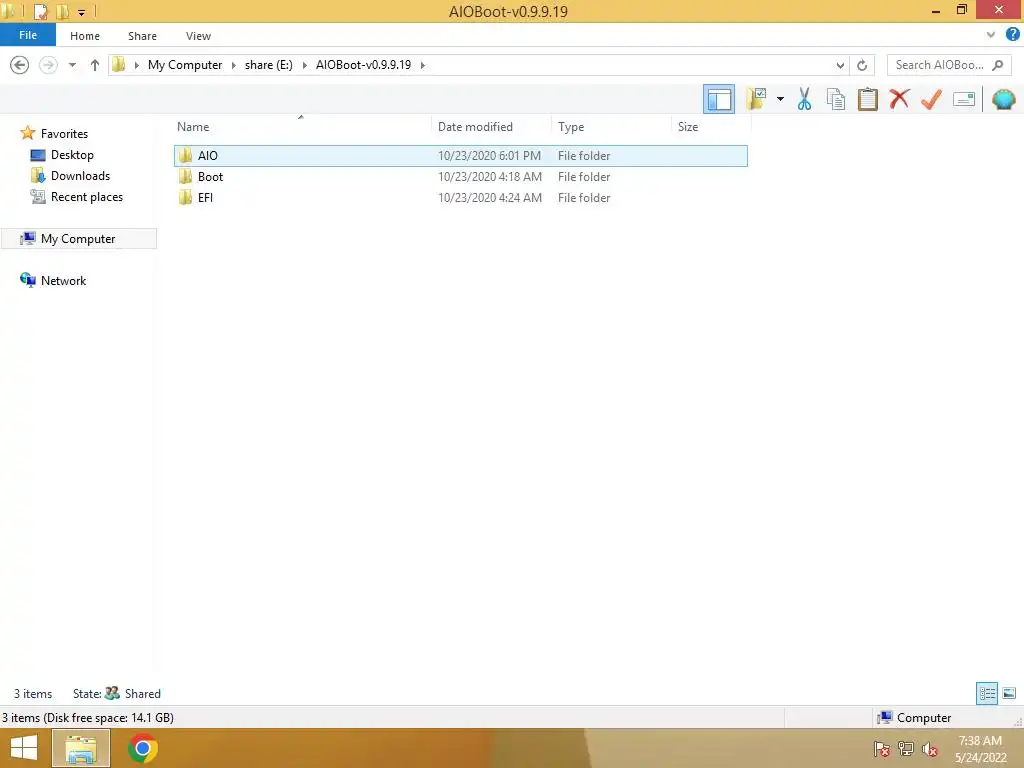1024x768 pixels.
Task: Click the red X Delete icon
Action: [x=899, y=99]
